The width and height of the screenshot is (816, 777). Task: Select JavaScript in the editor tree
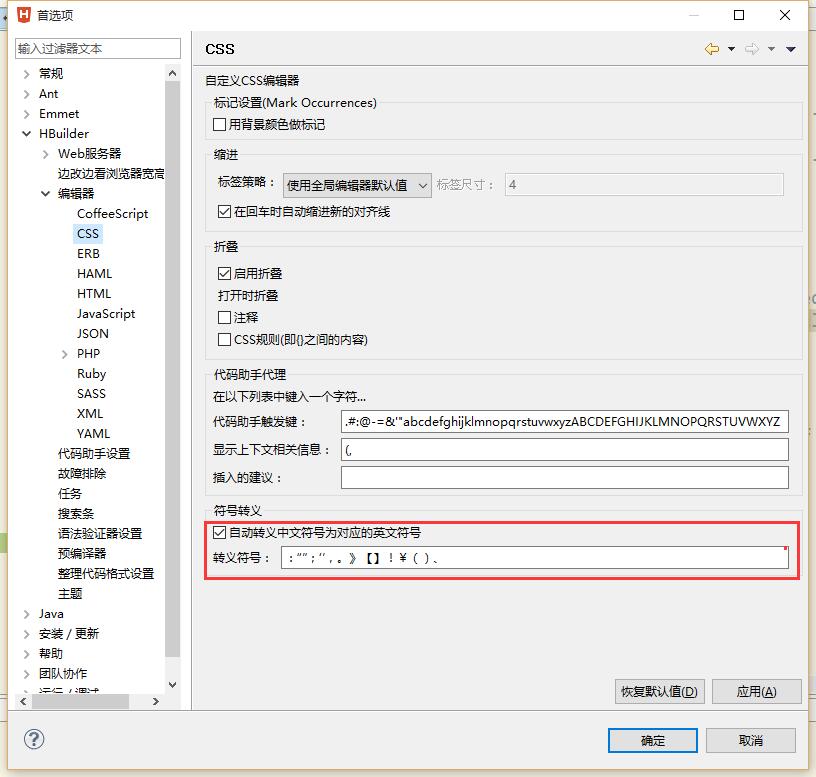106,314
